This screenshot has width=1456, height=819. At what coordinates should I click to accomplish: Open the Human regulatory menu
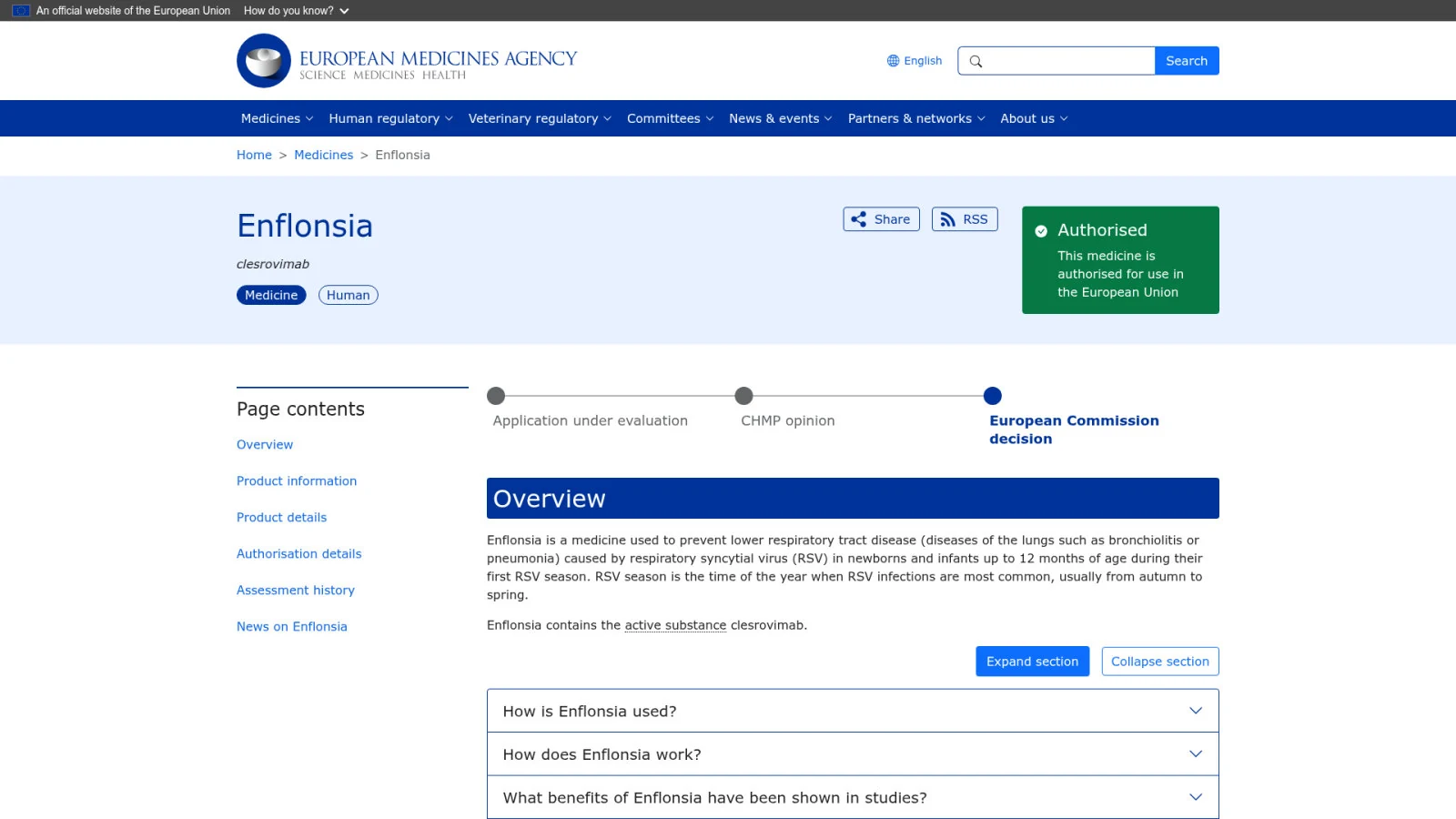click(x=390, y=118)
